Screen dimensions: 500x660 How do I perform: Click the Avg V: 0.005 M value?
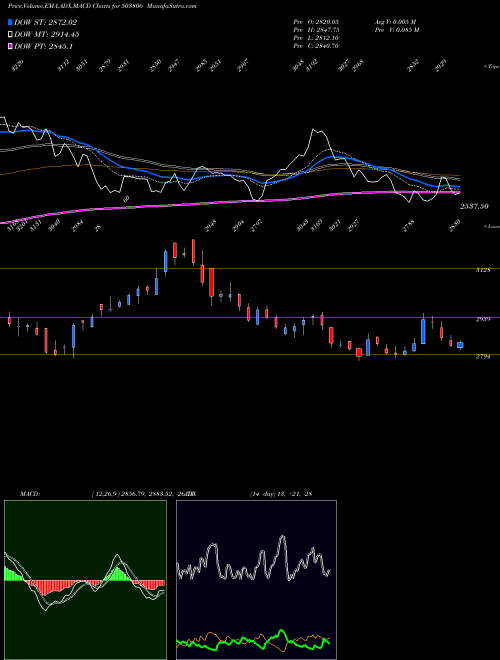[x=395, y=21]
